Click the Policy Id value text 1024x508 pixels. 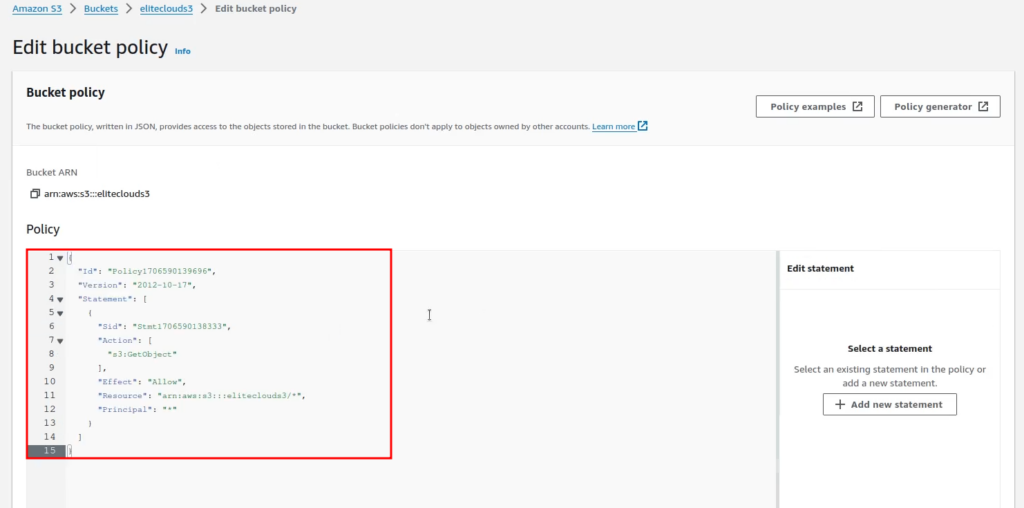(161, 271)
